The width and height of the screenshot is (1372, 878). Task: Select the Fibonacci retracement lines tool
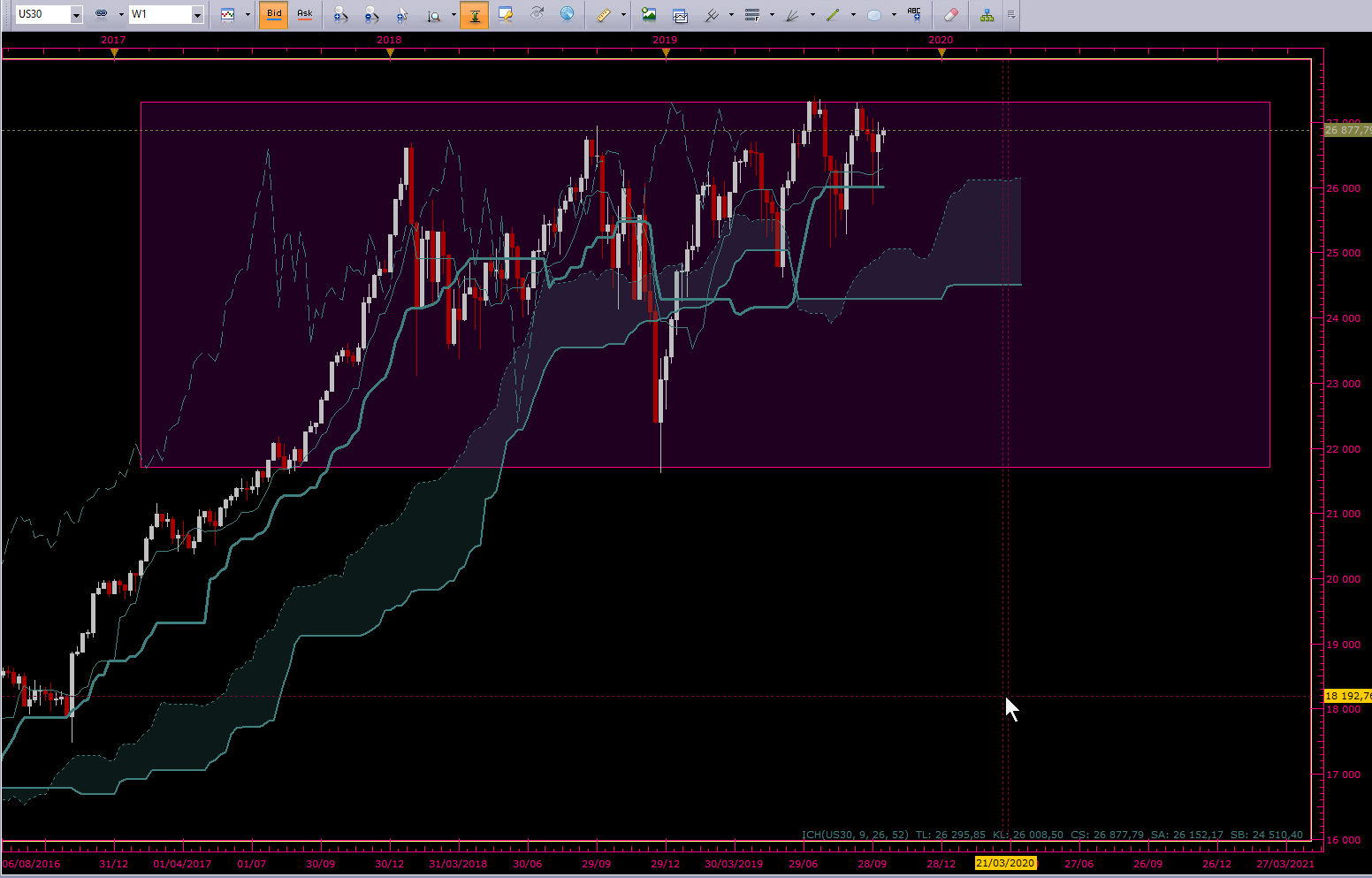coord(752,15)
